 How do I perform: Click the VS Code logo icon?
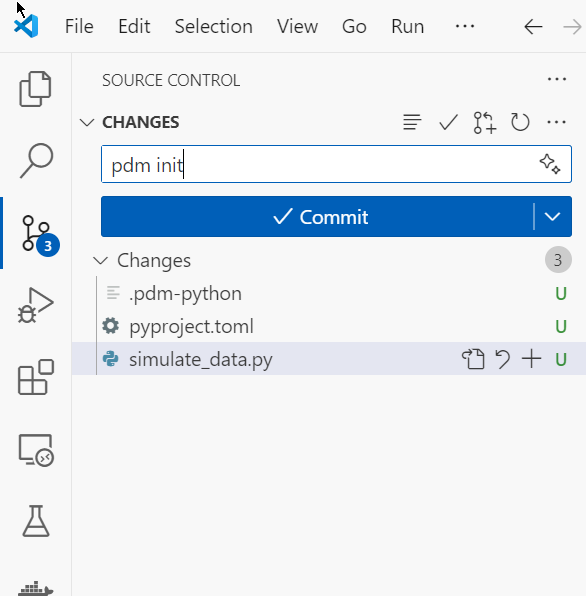point(26,26)
